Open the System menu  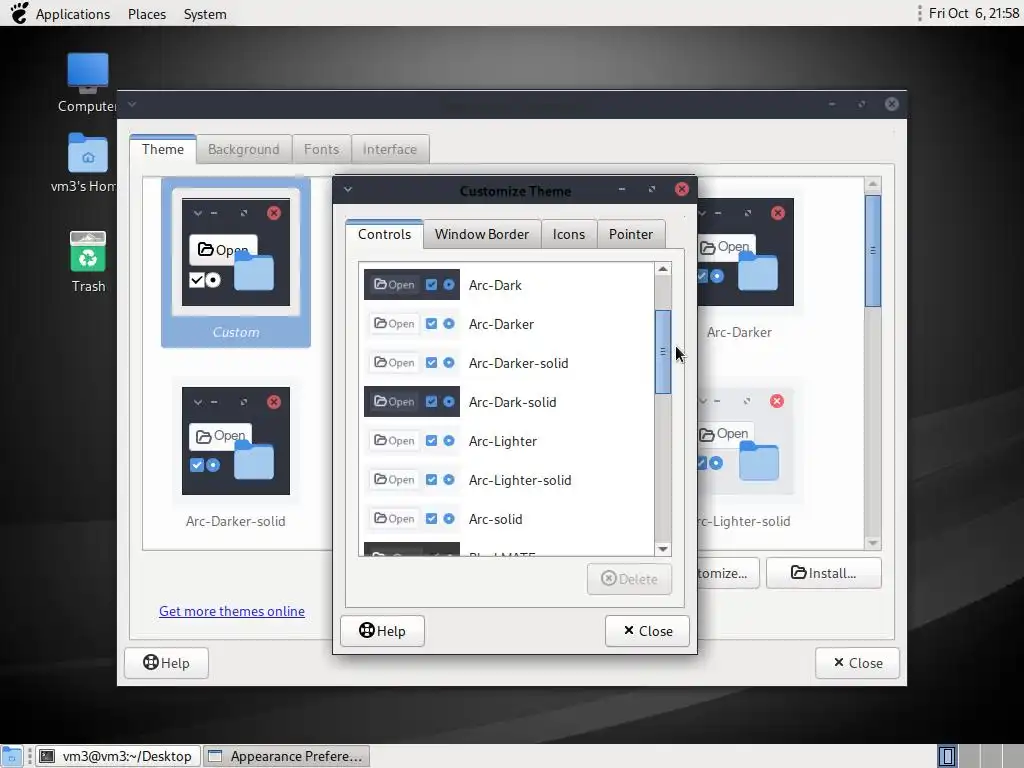[205, 14]
